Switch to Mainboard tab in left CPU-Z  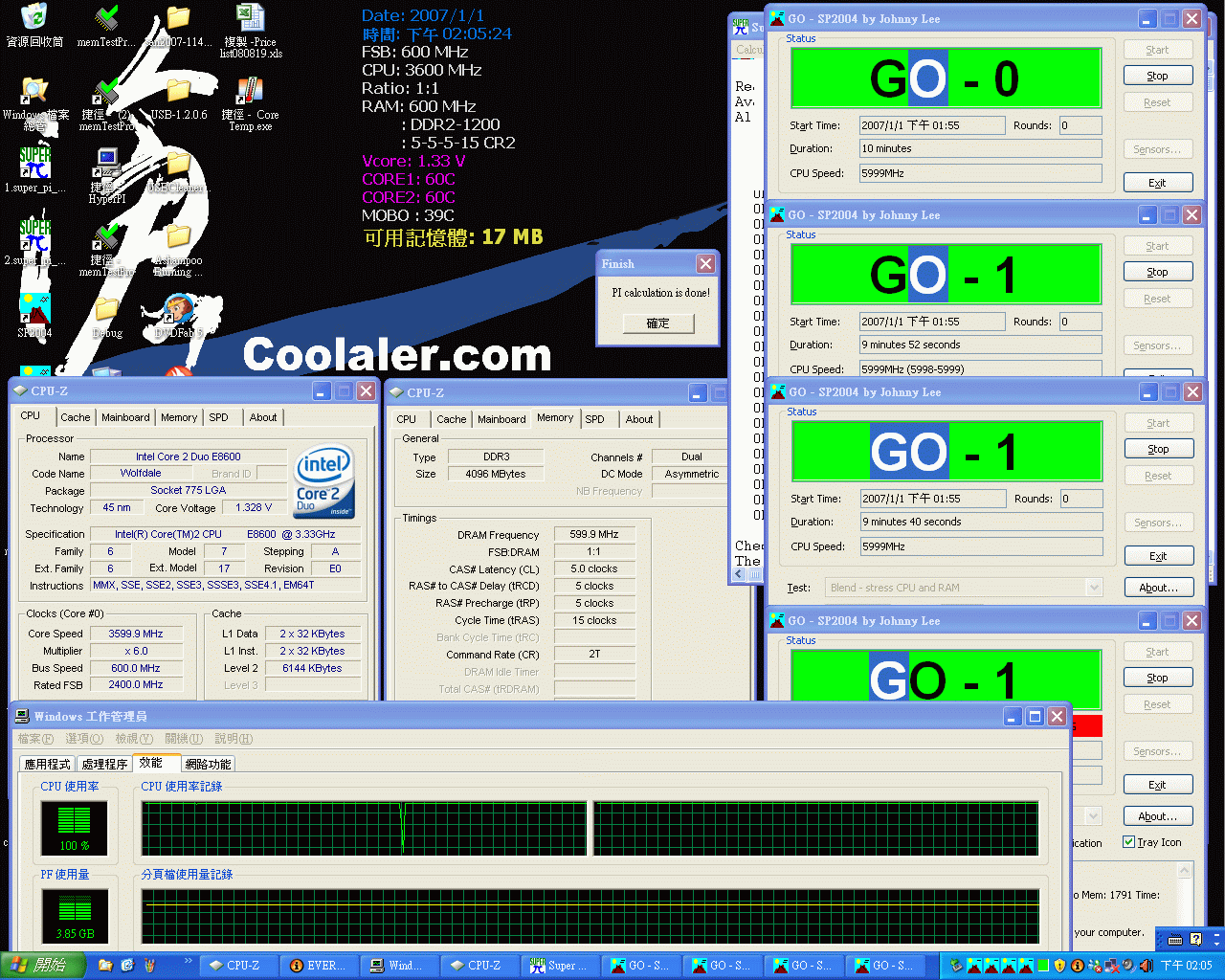tap(125, 417)
